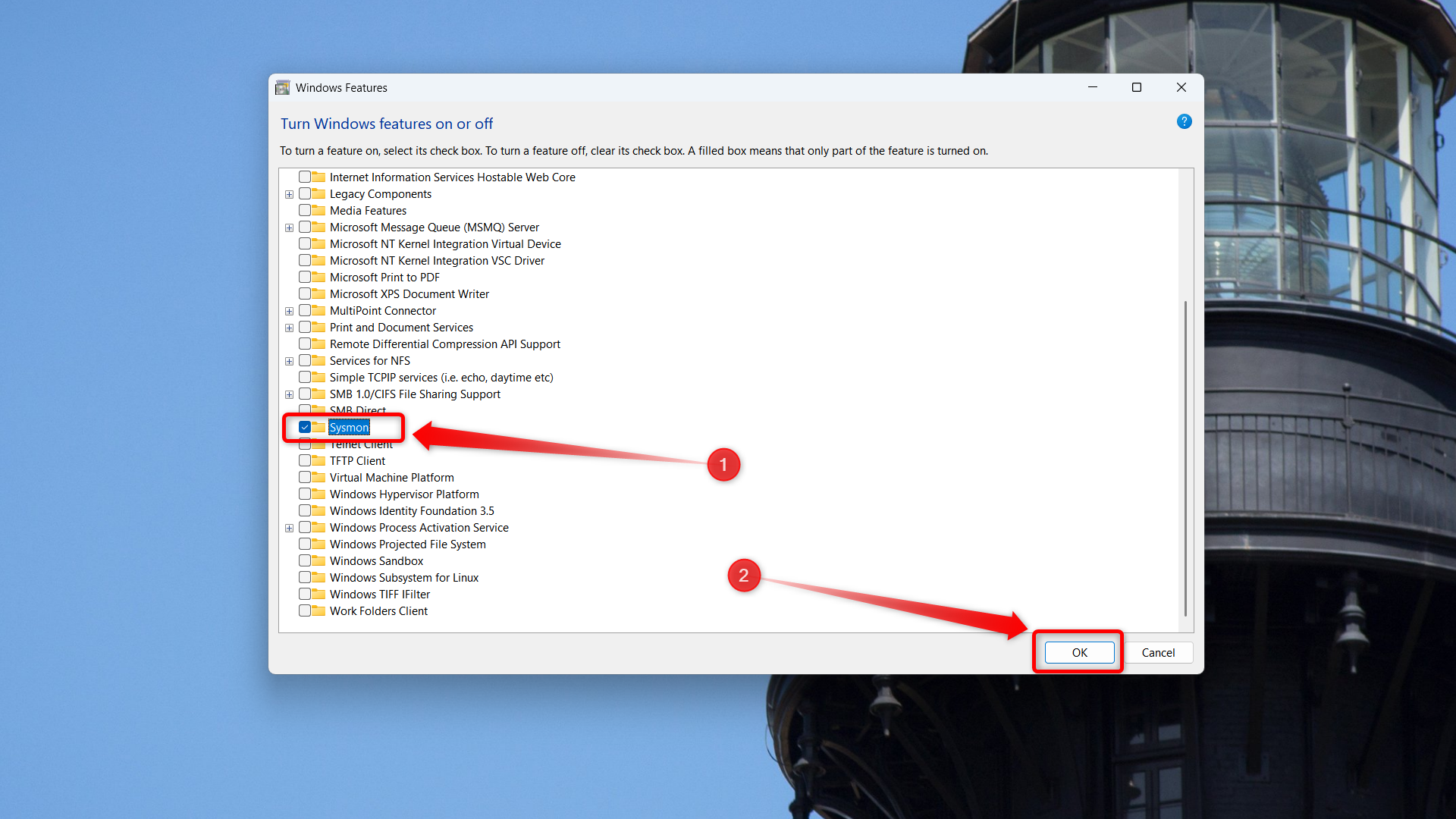The image size is (1456, 819).
Task: Select Windows TIFF IFilter label
Action: (x=380, y=595)
